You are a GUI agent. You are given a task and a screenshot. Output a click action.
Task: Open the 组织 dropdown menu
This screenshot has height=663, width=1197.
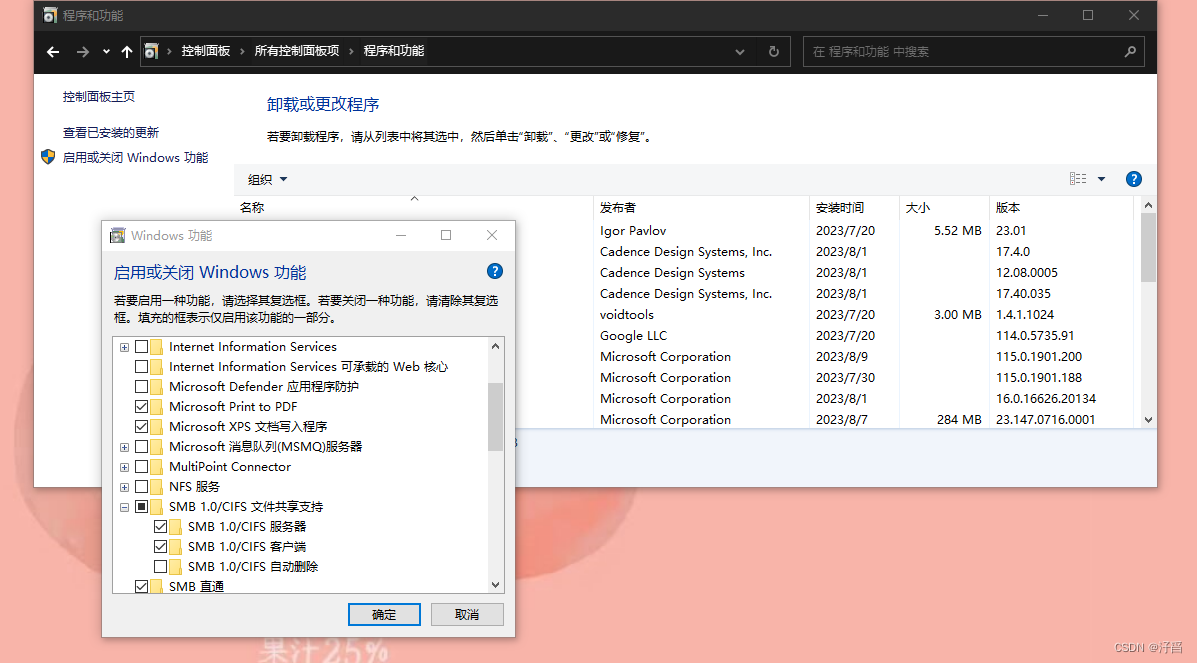pyautogui.click(x=266, y=179)
